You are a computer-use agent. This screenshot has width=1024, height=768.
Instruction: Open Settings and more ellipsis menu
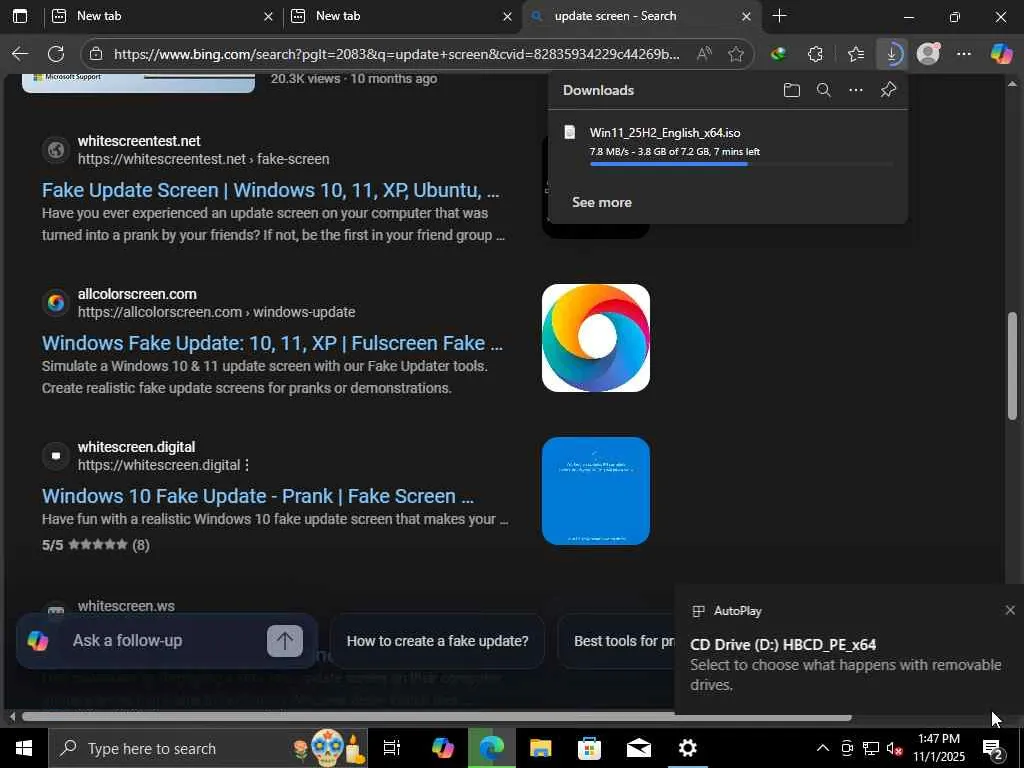click(964, 54)
